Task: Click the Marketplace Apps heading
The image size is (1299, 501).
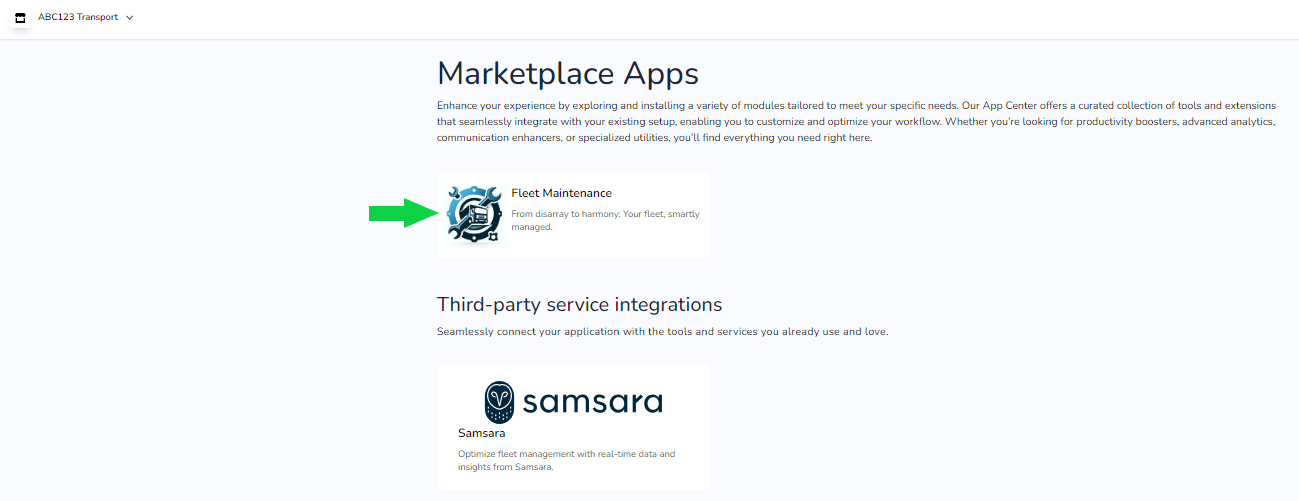Action: (568, 73)
